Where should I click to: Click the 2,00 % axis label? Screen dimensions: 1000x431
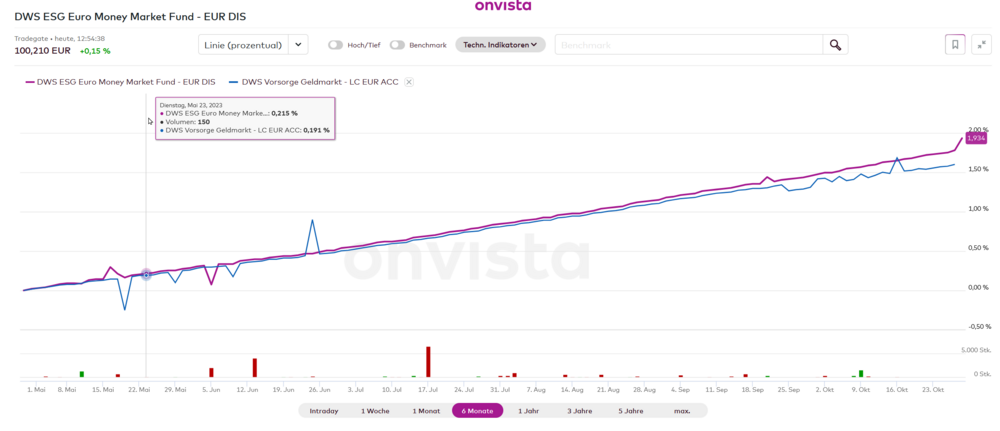click(978, 129)
